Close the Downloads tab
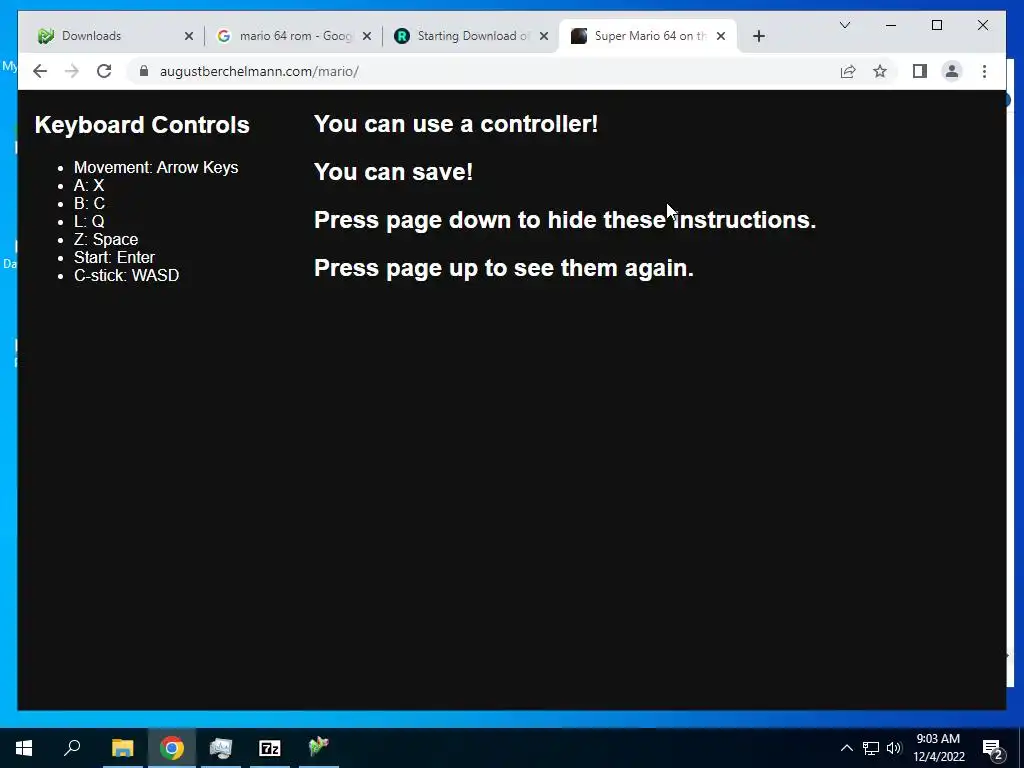 point(189,36)
